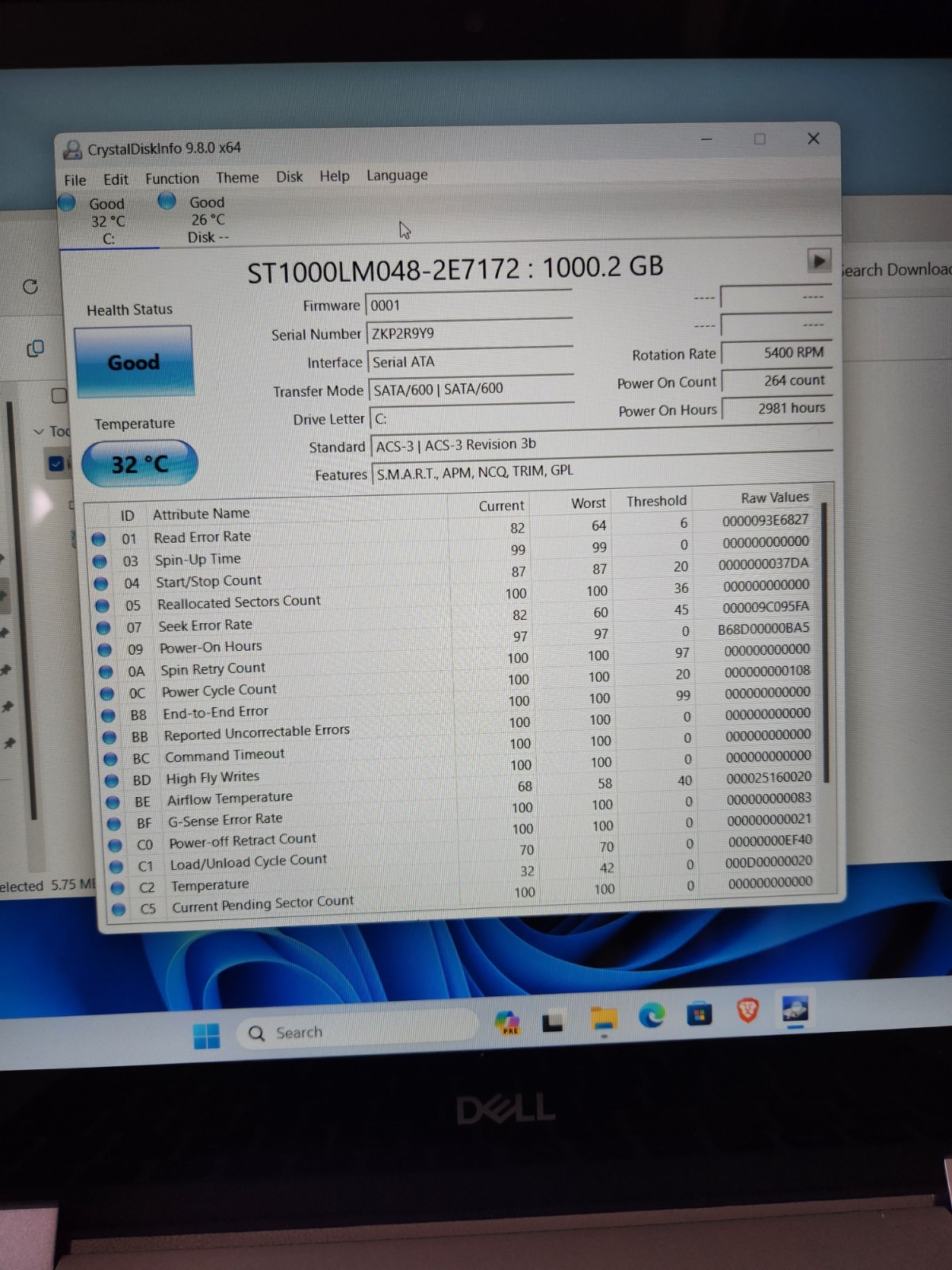Open the Disk menu

(x=290, y=177)
